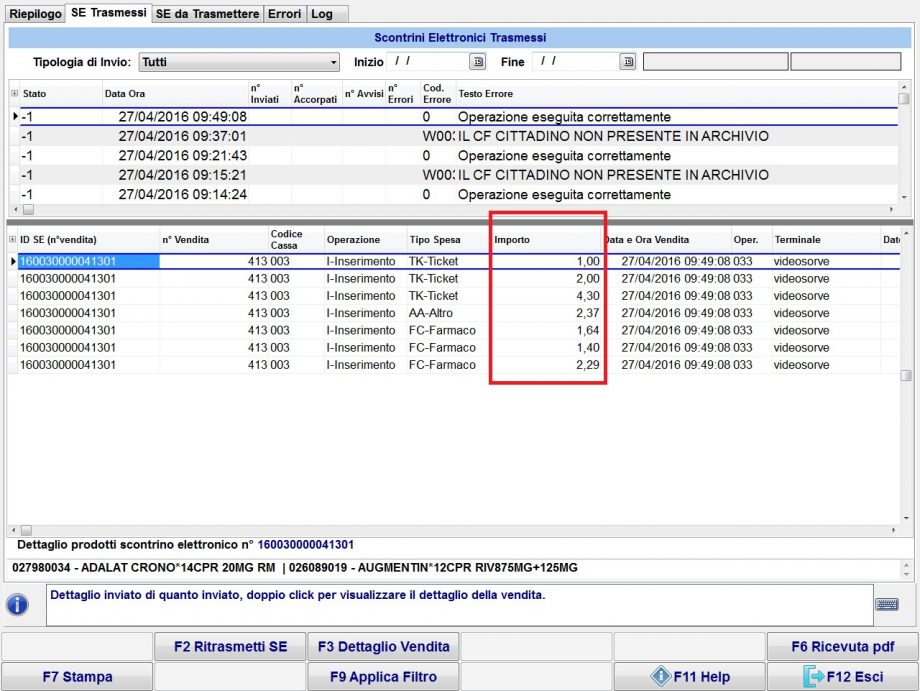Screen dimensions: 920x691
Task: Go to the Errori tab
Action: point(284,14)
